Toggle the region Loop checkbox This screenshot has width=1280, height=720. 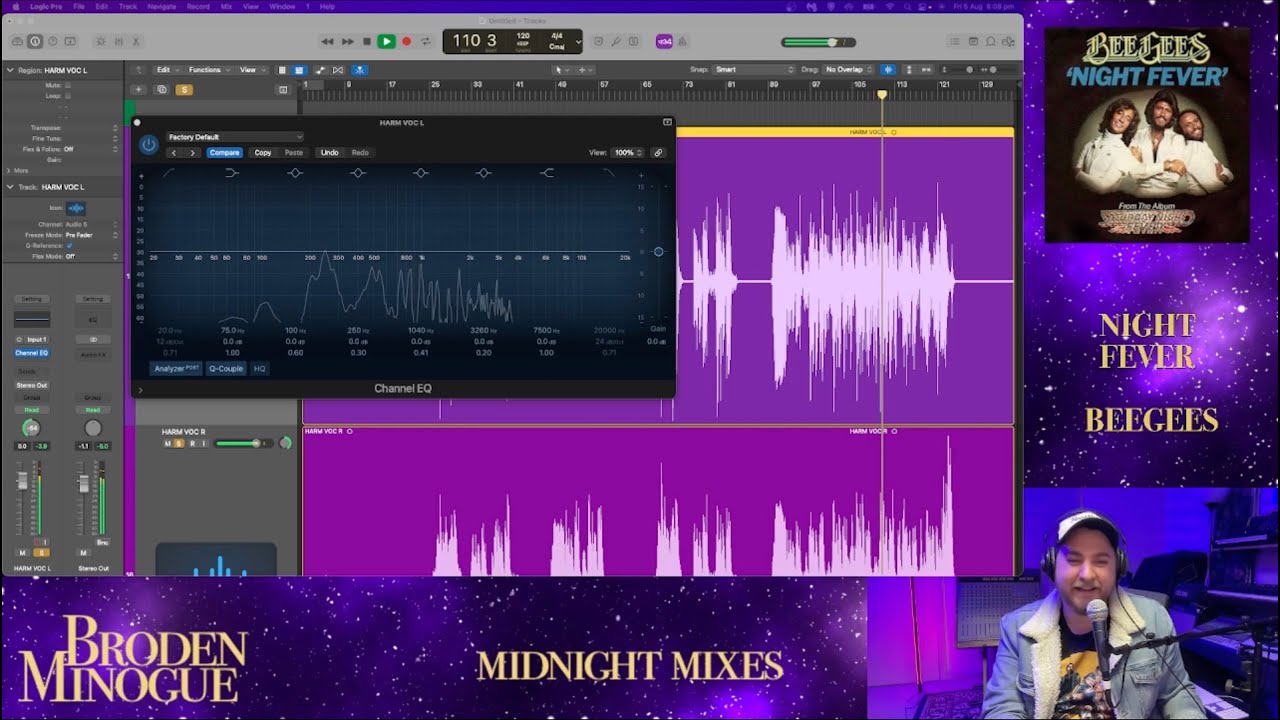68,96
